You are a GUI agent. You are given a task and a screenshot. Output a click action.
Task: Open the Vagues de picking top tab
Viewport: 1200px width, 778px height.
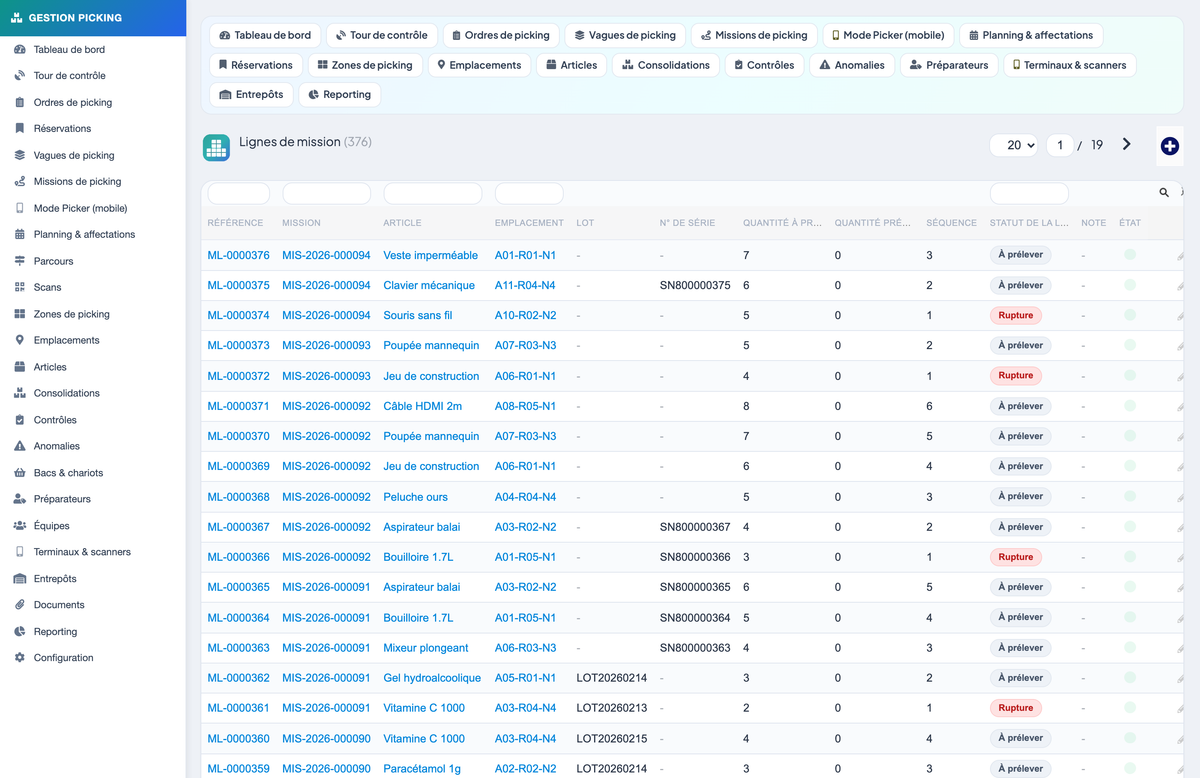point(625,35)
